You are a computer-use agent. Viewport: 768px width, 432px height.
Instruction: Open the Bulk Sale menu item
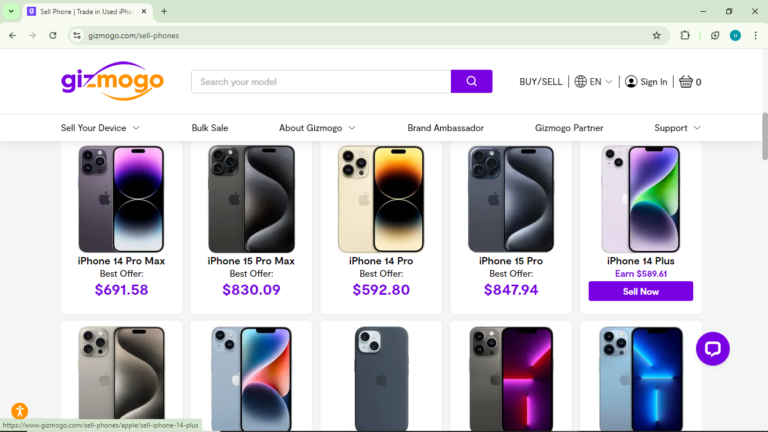coord(210,128)
